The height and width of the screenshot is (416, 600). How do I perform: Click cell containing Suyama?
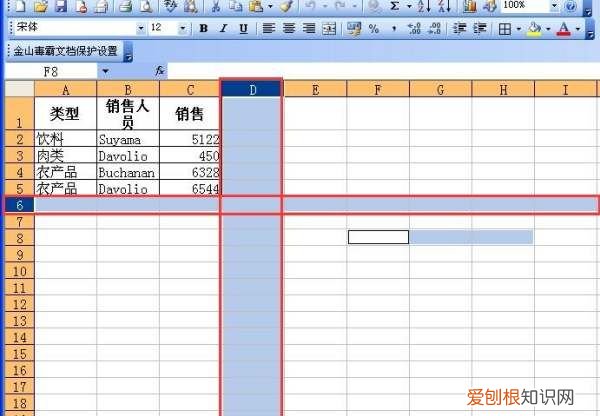128,139
